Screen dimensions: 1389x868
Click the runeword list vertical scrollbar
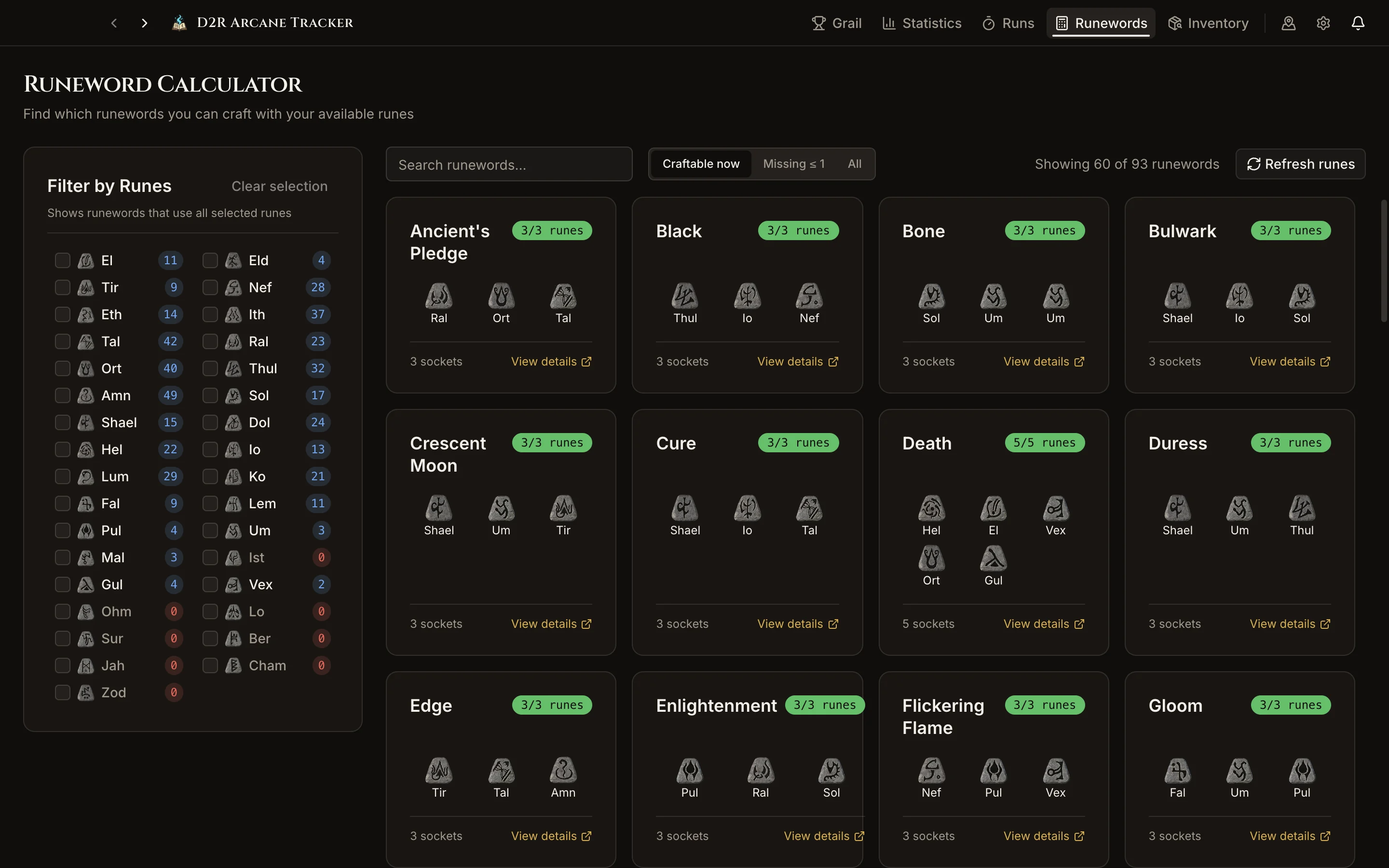1383,261
